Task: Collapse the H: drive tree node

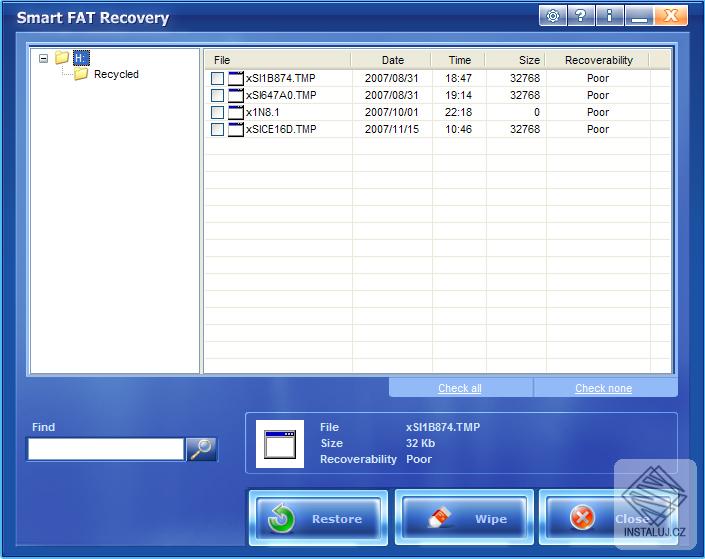Action: click(44, 58)
